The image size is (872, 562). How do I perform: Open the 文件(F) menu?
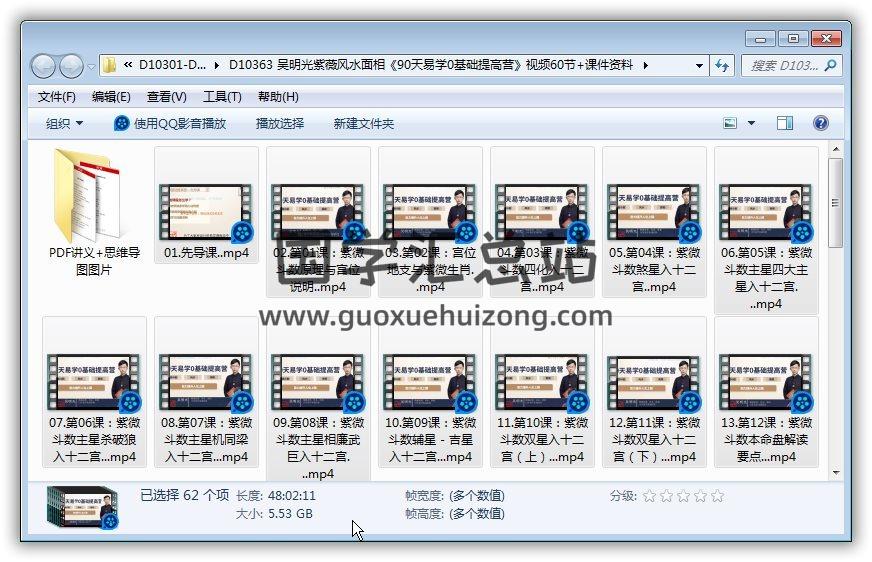pos(57,97)
